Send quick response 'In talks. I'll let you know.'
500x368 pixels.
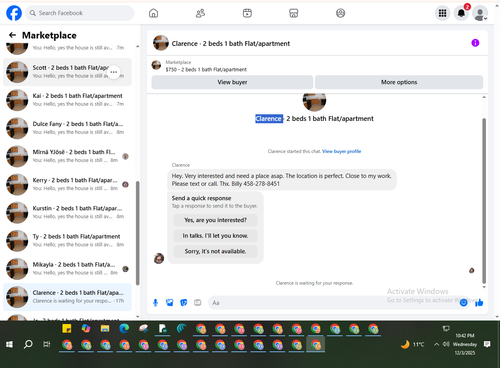[x=215, y=236]
